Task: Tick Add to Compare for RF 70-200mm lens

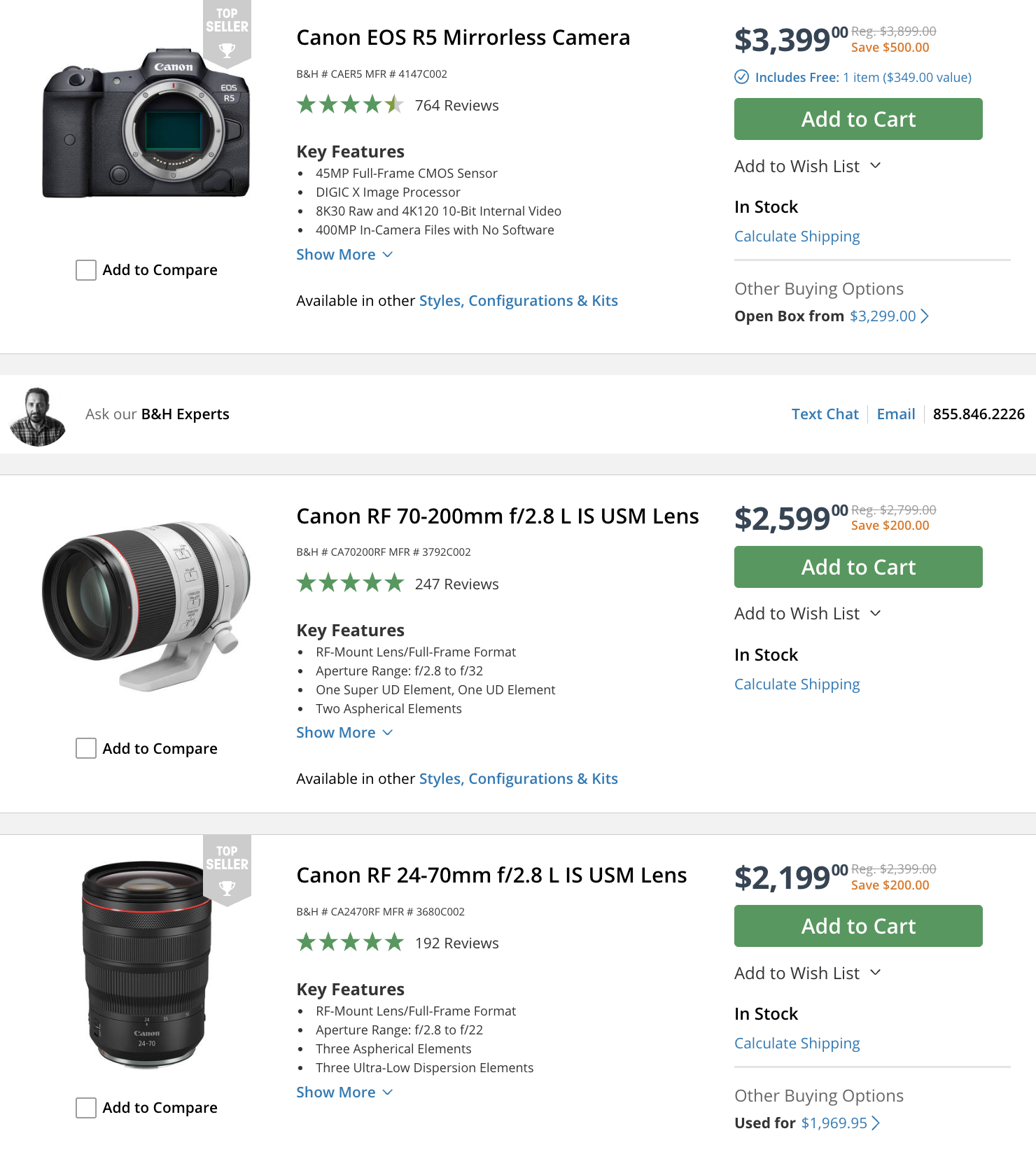Action: (86, 748)
